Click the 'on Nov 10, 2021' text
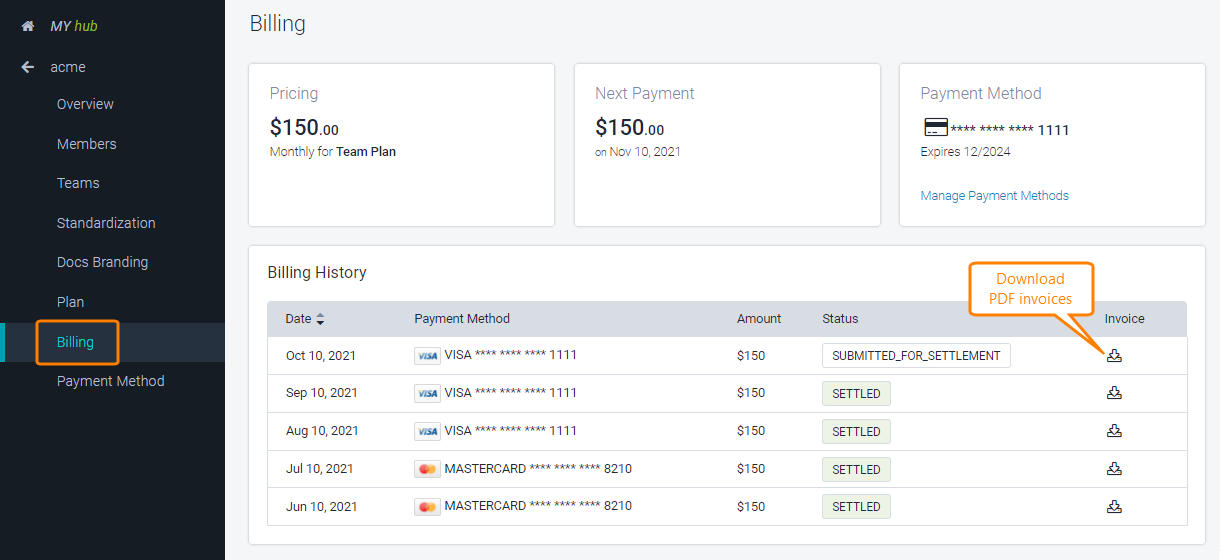The image size is (1220, 560). pos(638,152)
